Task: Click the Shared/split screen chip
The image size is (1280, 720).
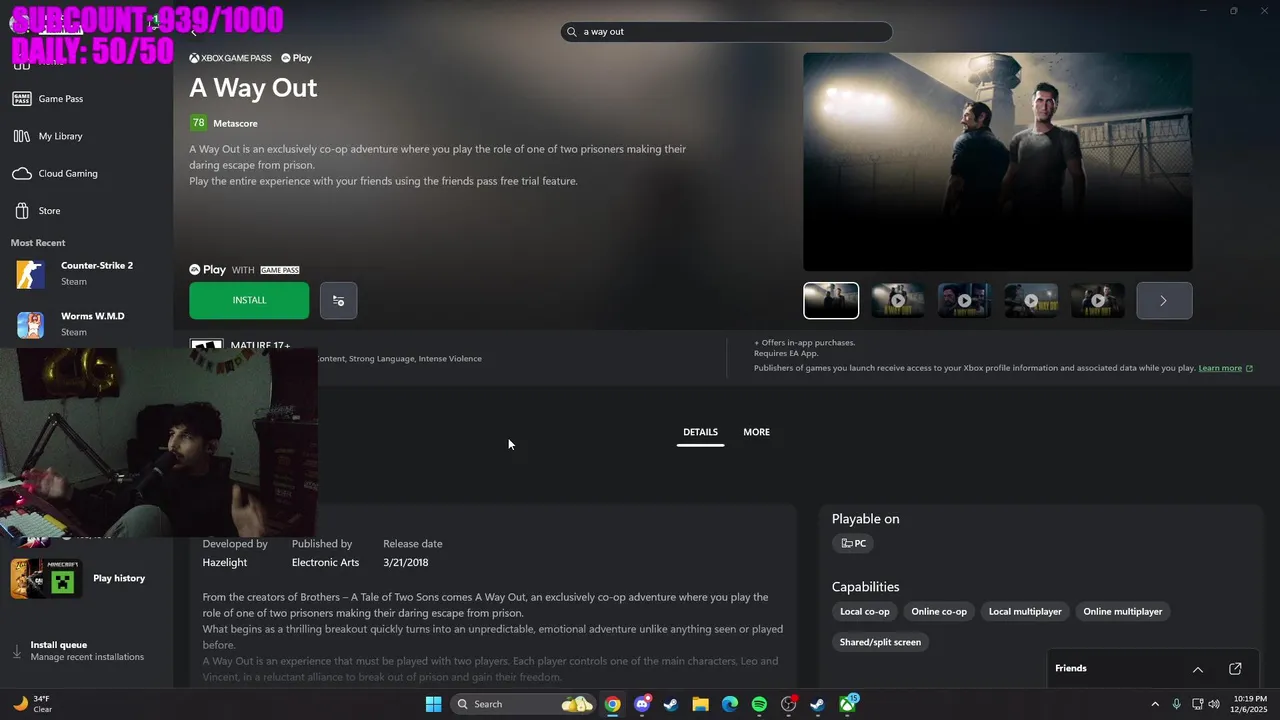Action: point(880,642)
